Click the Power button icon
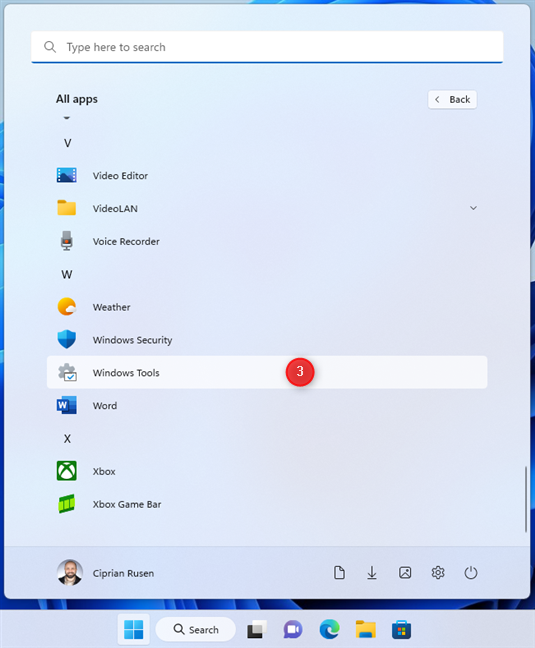This screenshot has width=535, height=648. coord(471,573)
